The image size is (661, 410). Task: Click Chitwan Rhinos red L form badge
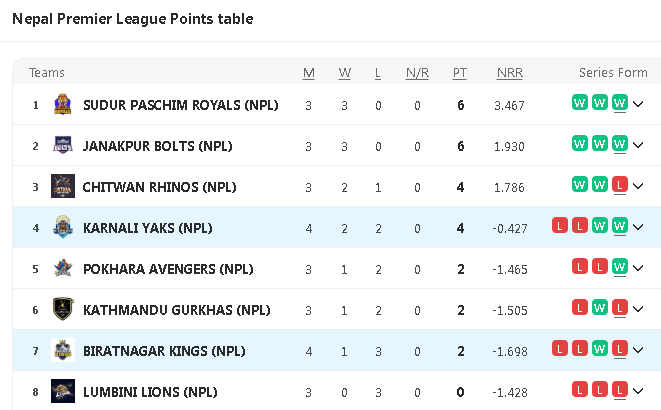coord(620,185)
